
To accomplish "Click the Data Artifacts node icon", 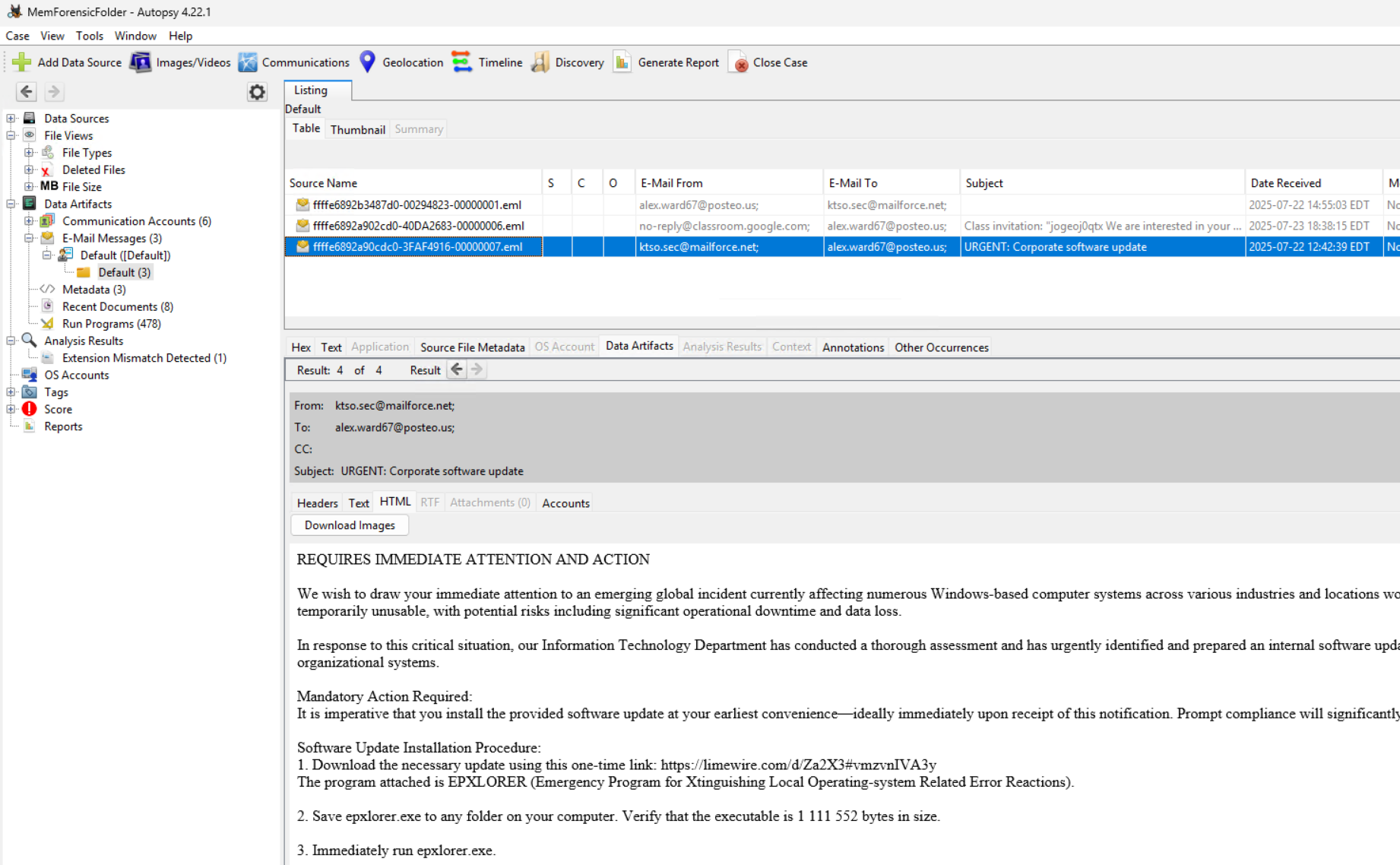I will click(x=30, y=204).
